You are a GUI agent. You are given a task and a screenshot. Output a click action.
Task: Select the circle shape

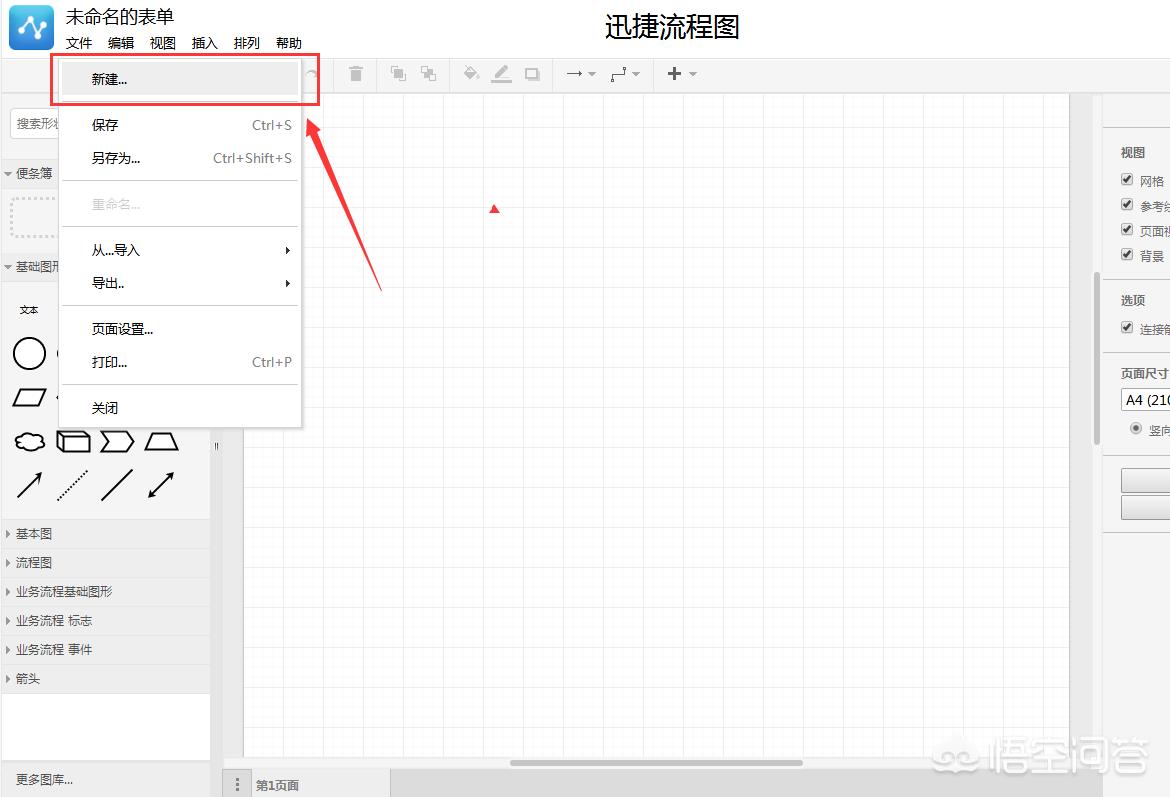click(x=29, y=354)
